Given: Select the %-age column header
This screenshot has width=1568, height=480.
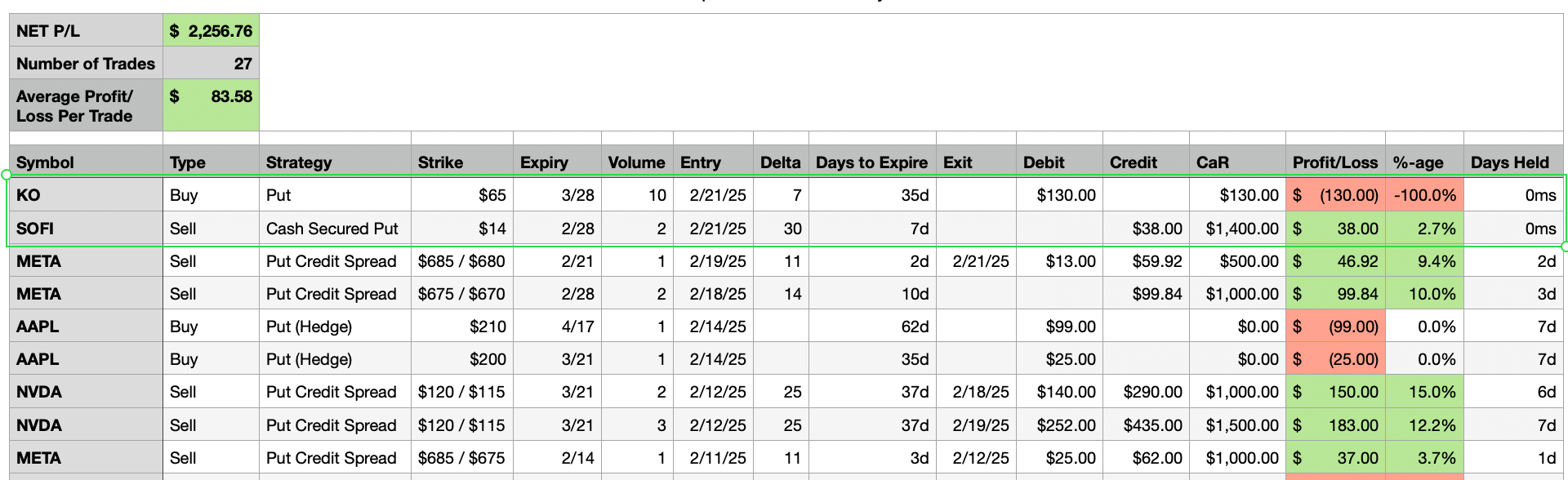Looking at the screenshot, I should (x=1424, y=162).
